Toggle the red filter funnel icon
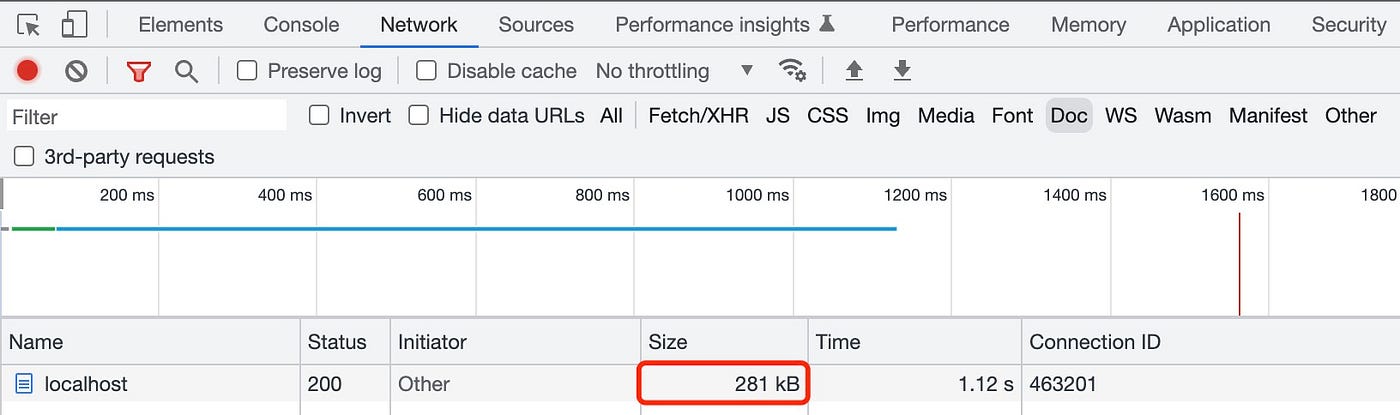 (x=138, y=71)
